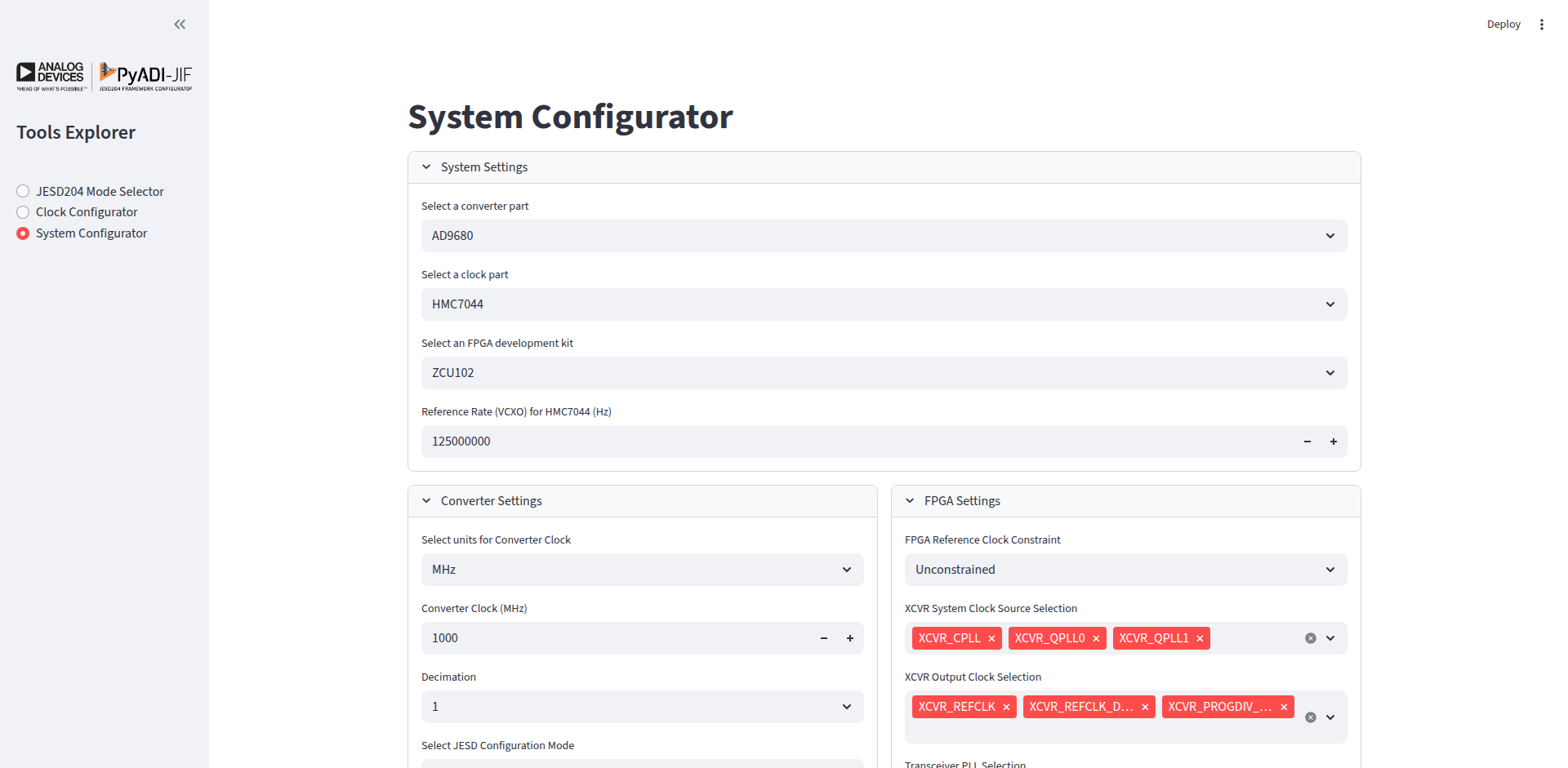Select the Clock Configurator tool
The height and width of the screenshot is (768, 1568).
point(22,211)
